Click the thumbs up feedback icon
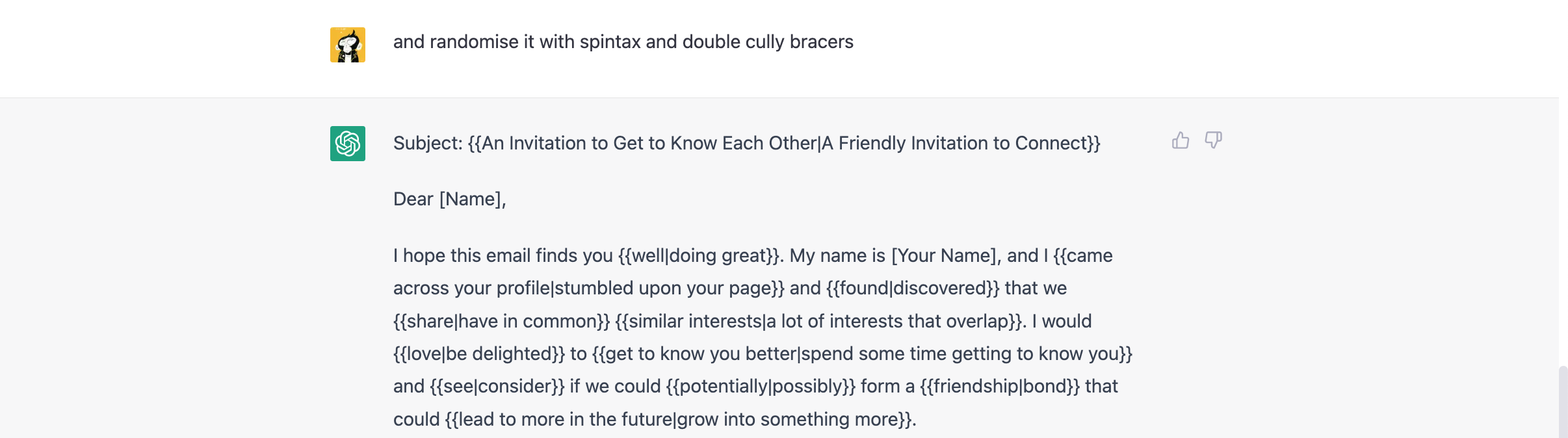Viewport: 1568px width, 438px height. pyautogui.click(x=1181, y=140)
